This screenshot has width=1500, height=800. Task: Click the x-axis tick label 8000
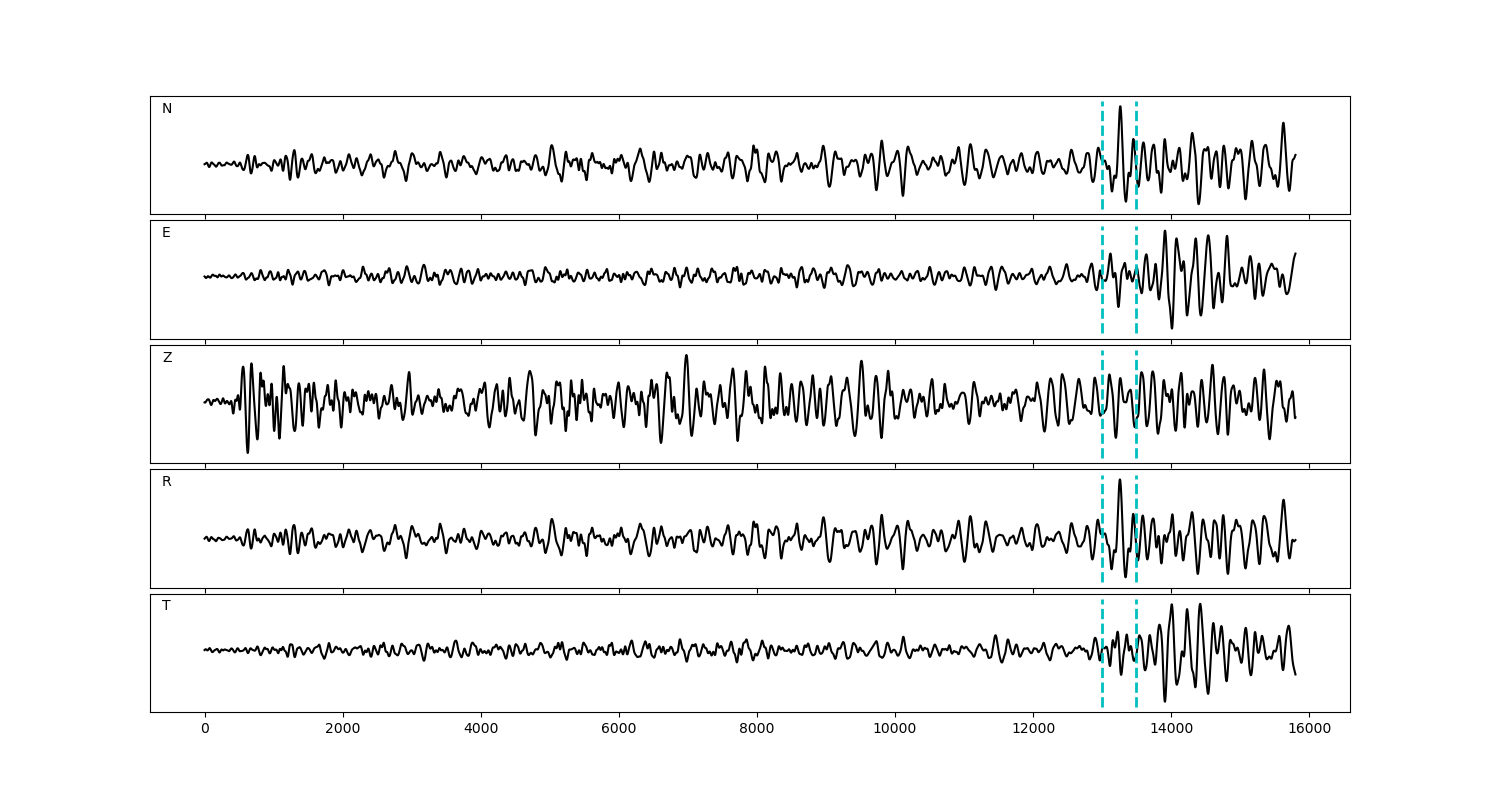[757, 729]
